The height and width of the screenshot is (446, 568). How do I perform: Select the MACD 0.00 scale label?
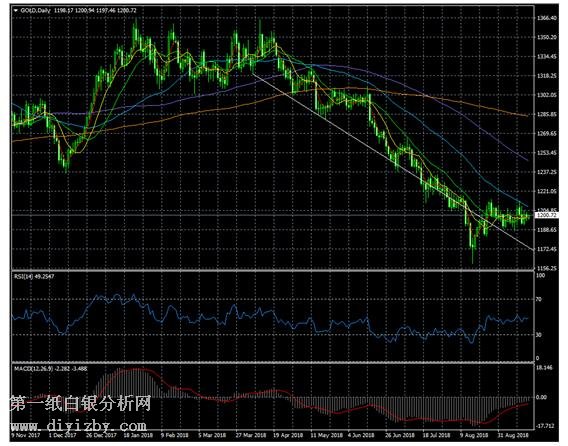541,397
